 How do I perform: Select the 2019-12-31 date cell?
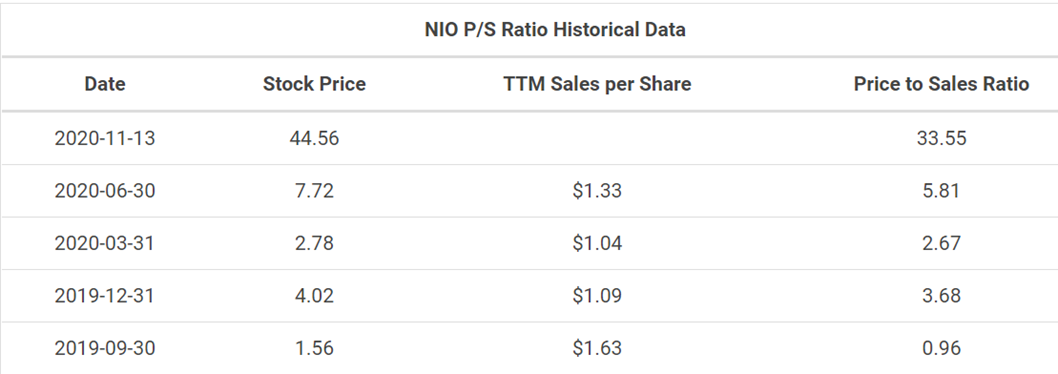[x=105, y=296]
